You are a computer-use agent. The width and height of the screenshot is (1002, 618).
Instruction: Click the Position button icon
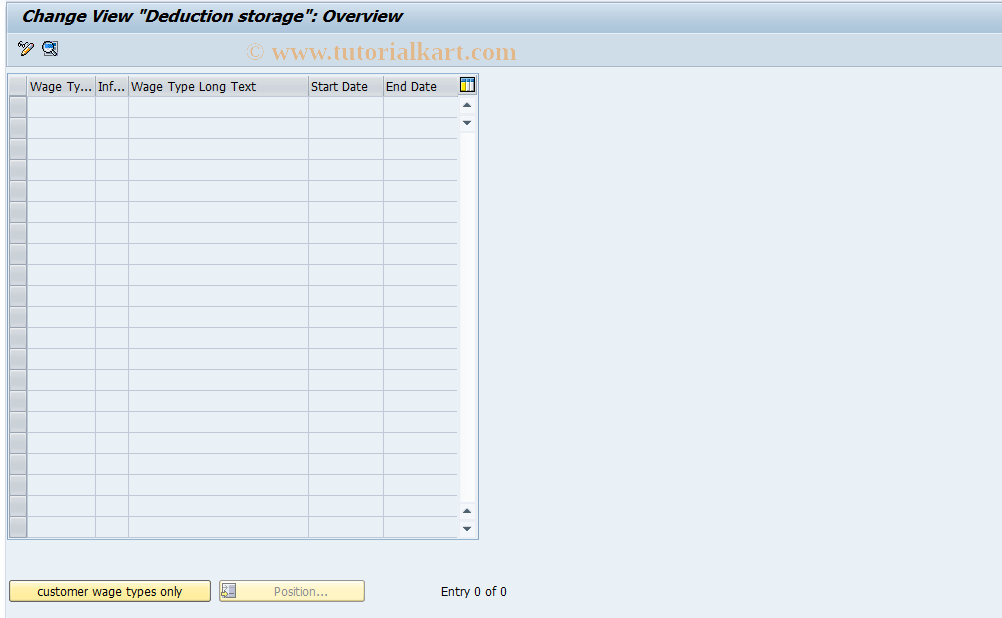(229, 591)
